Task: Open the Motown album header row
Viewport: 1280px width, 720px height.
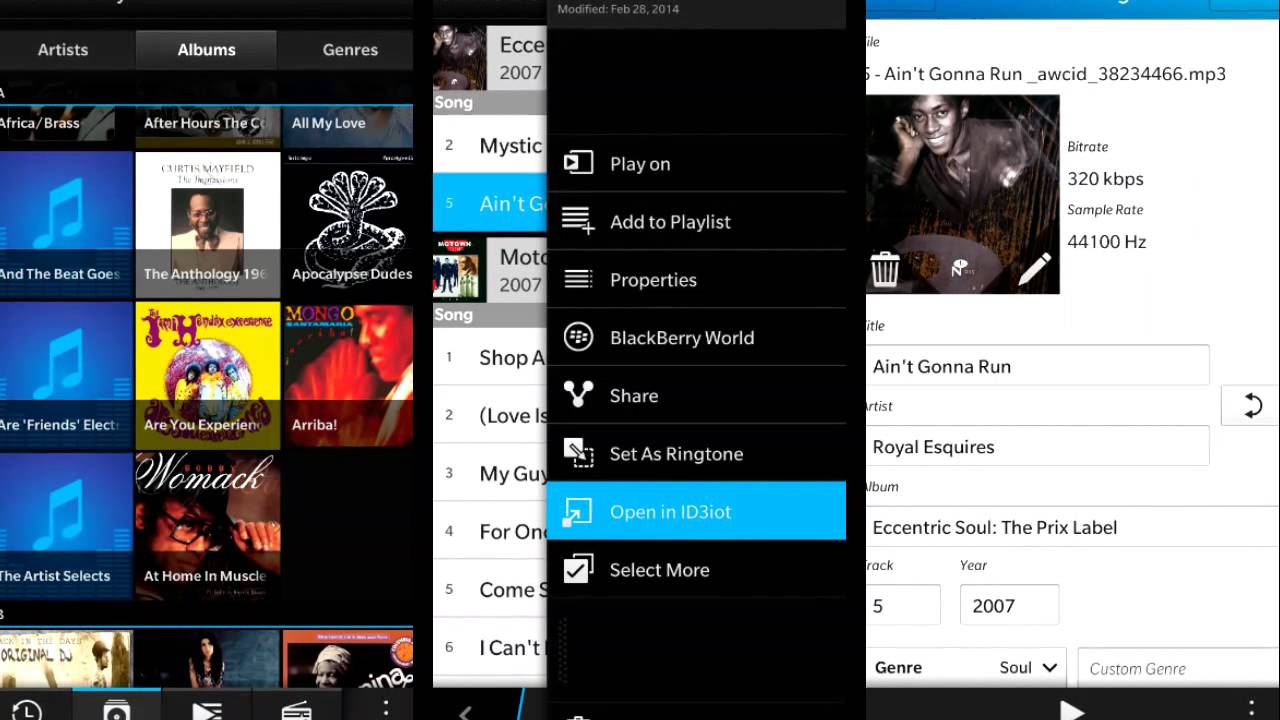Action: 490,270
